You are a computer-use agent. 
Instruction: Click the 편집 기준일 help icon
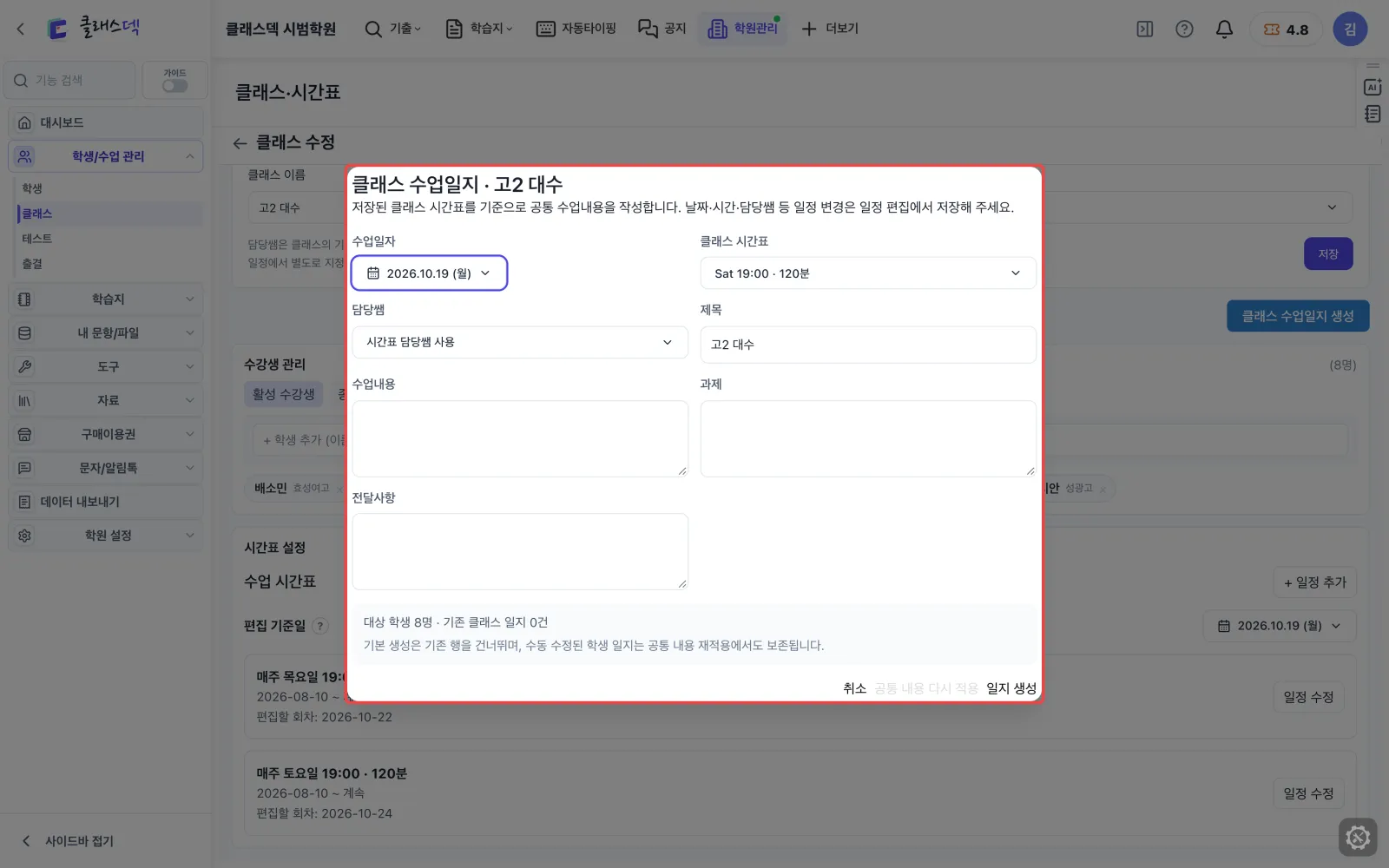320,626
